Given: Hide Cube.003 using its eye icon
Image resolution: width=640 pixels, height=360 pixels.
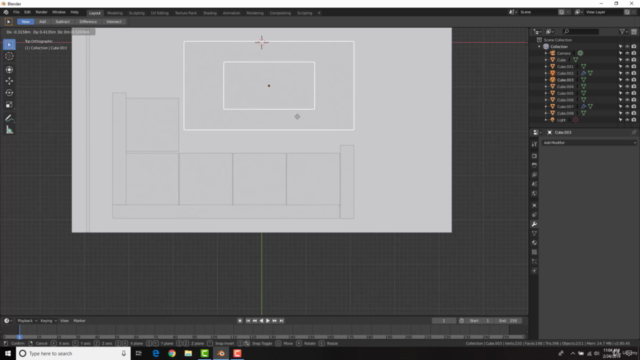Looking at the screenshot, I should tap(627, 80).
